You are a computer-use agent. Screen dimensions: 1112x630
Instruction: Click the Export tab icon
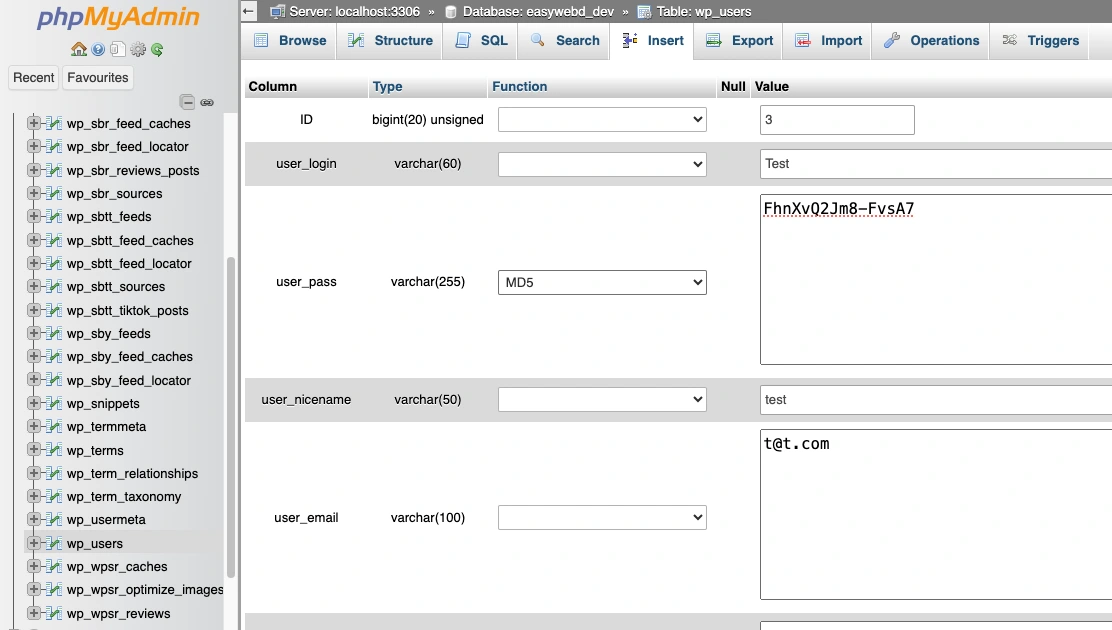[x=714, y=41]
